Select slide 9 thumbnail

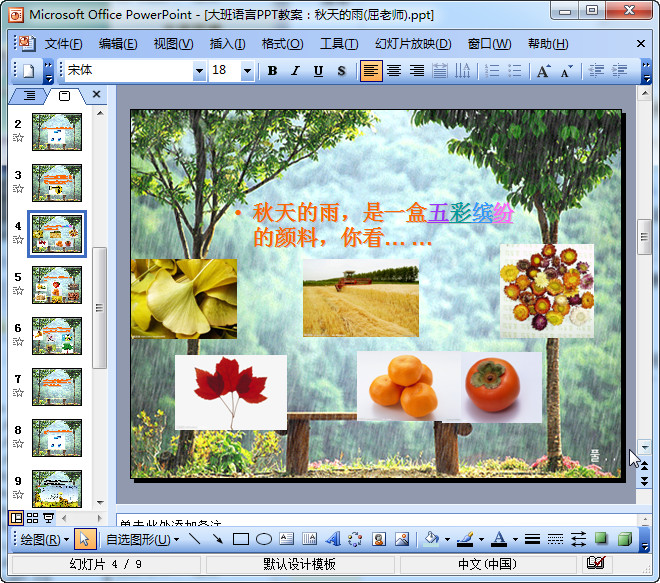pyautogui.click(x=57, y=489)
